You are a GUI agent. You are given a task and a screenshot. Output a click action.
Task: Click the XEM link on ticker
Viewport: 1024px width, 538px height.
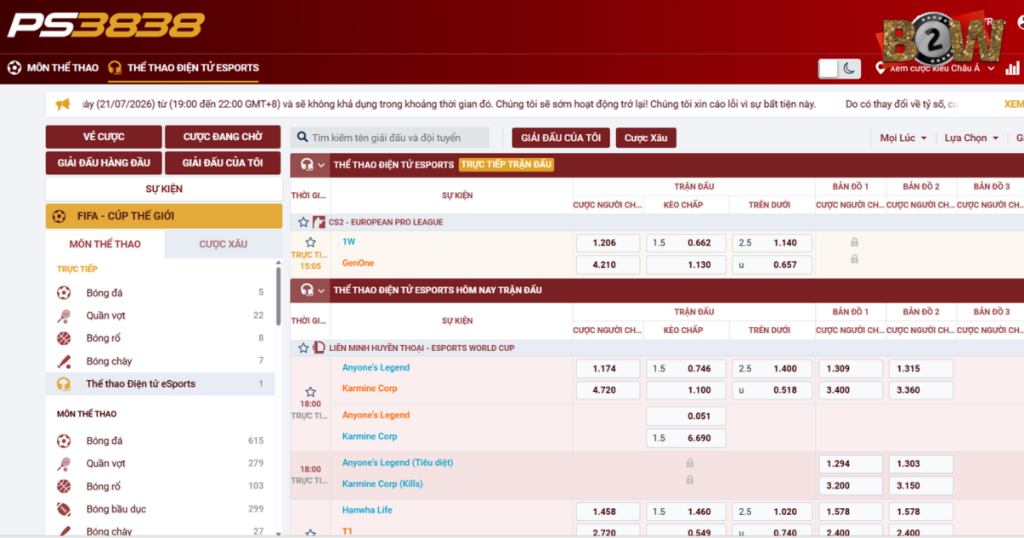pyautogui.click(x=1014, y=104)
